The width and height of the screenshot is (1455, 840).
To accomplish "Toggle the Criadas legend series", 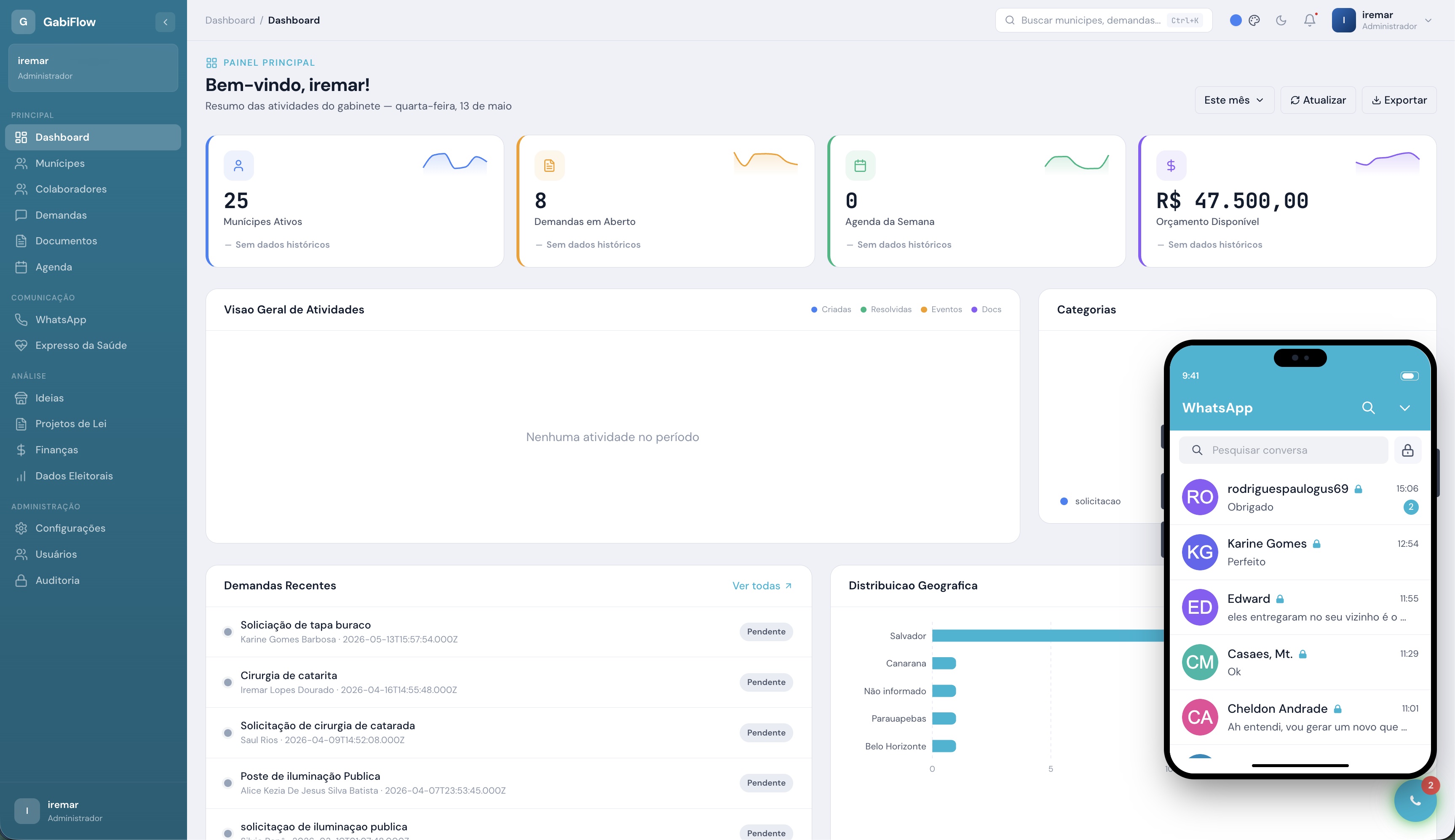I will 831,310.
